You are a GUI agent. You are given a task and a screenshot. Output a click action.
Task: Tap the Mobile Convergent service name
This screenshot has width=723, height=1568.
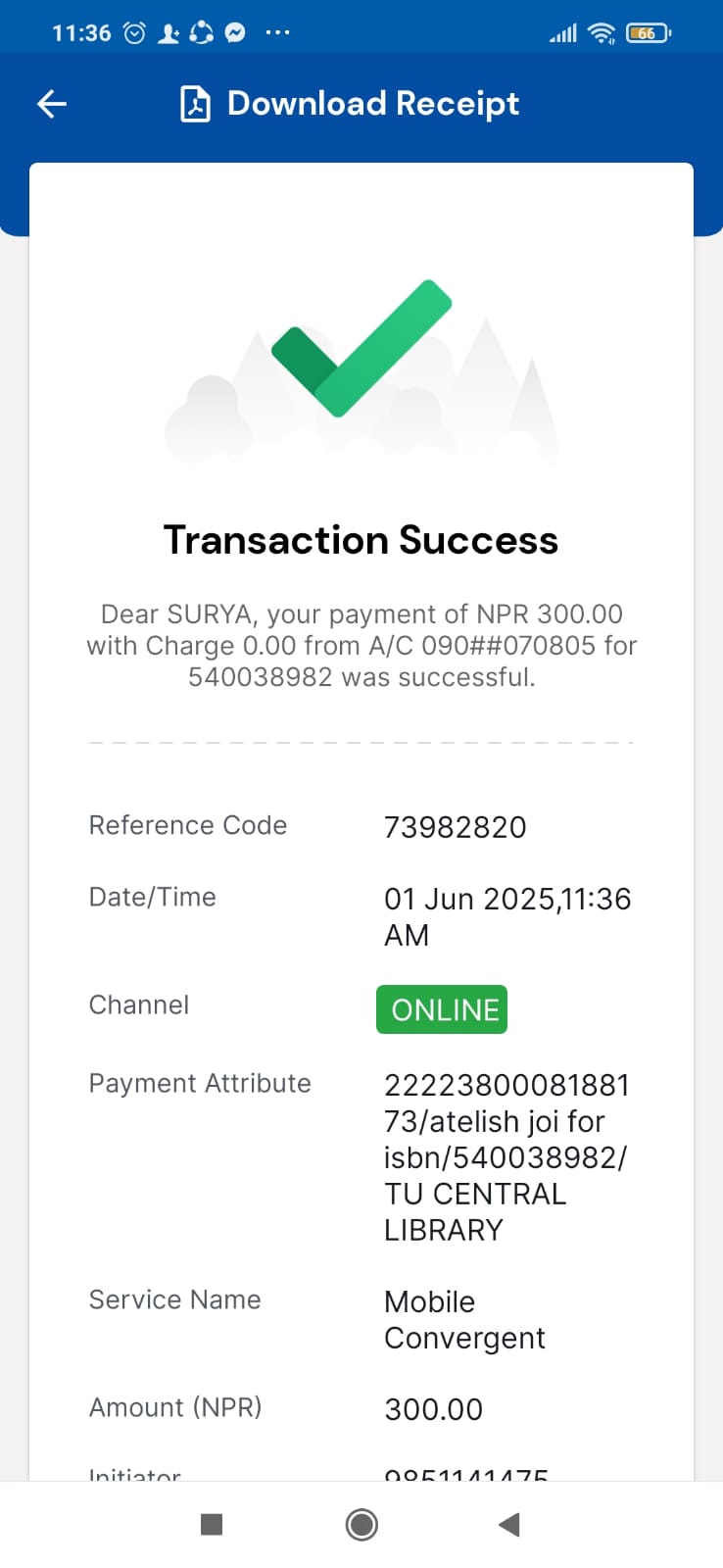coord(464,1319)
